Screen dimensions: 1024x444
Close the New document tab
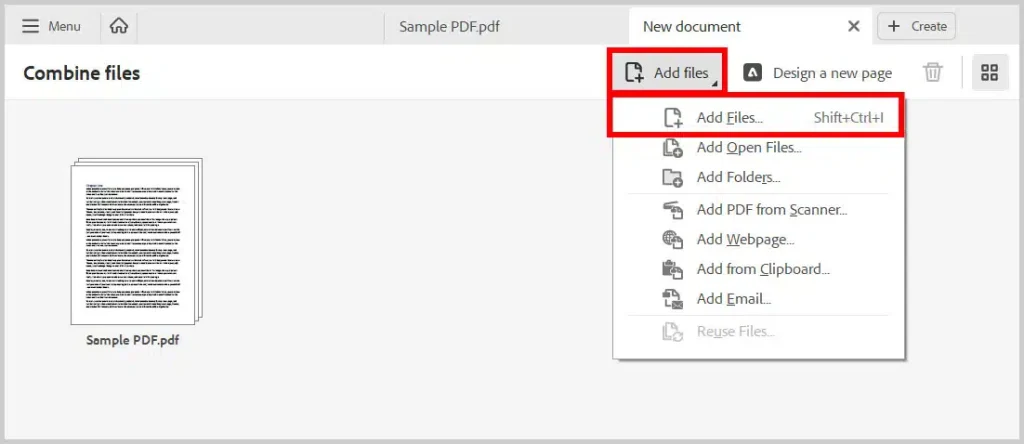click(854, 26)
